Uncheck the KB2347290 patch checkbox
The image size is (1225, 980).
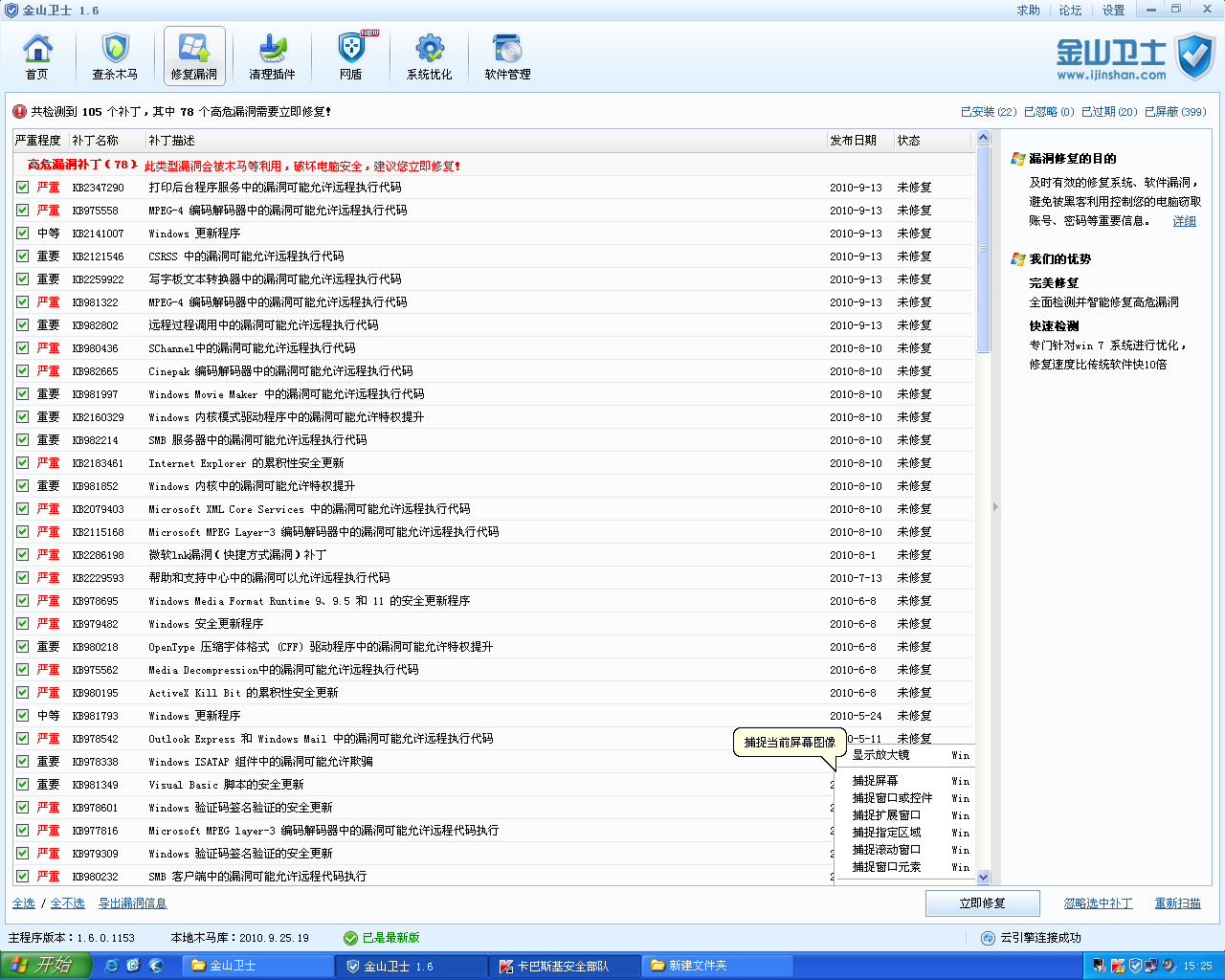pos(23,188)
